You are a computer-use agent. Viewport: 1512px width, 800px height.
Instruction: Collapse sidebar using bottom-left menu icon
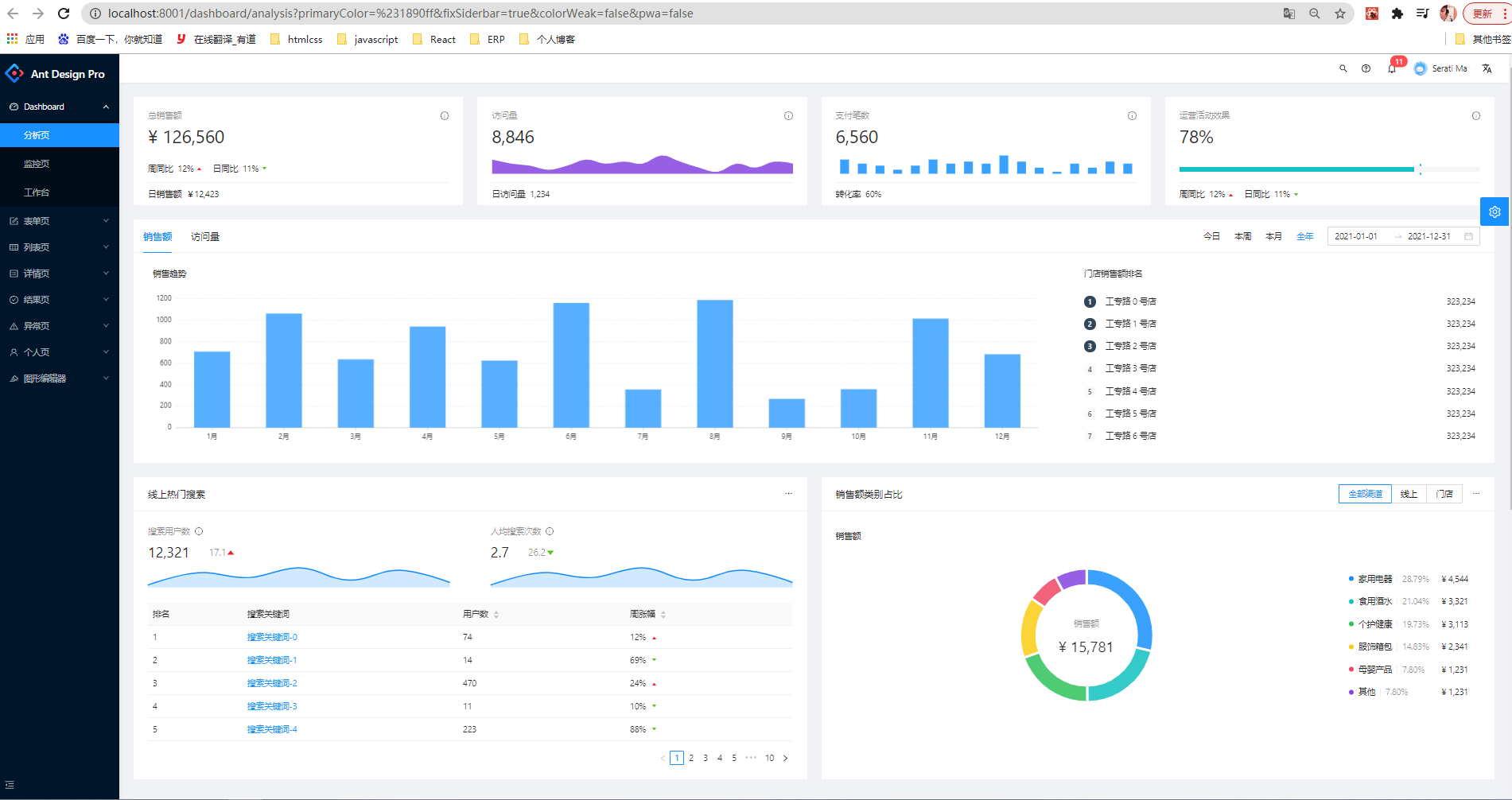(10, 784)
